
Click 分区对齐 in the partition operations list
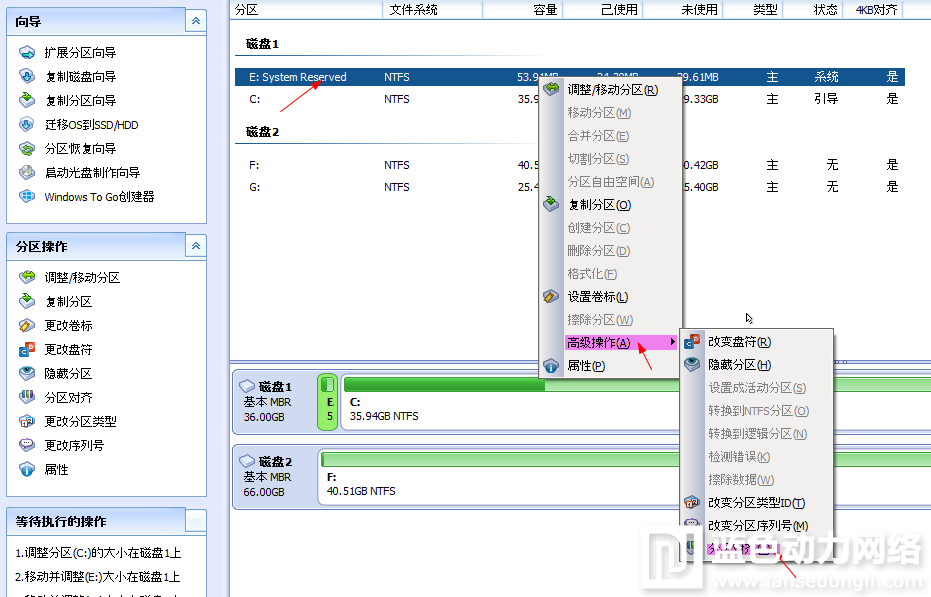[68, 397]
